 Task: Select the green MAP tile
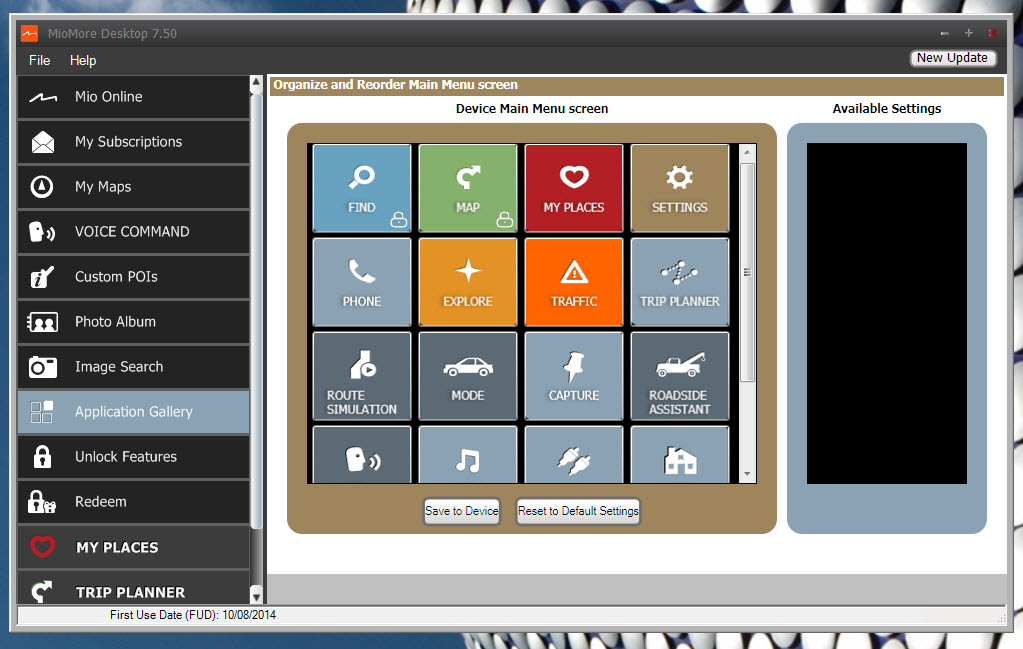(468, 188)
